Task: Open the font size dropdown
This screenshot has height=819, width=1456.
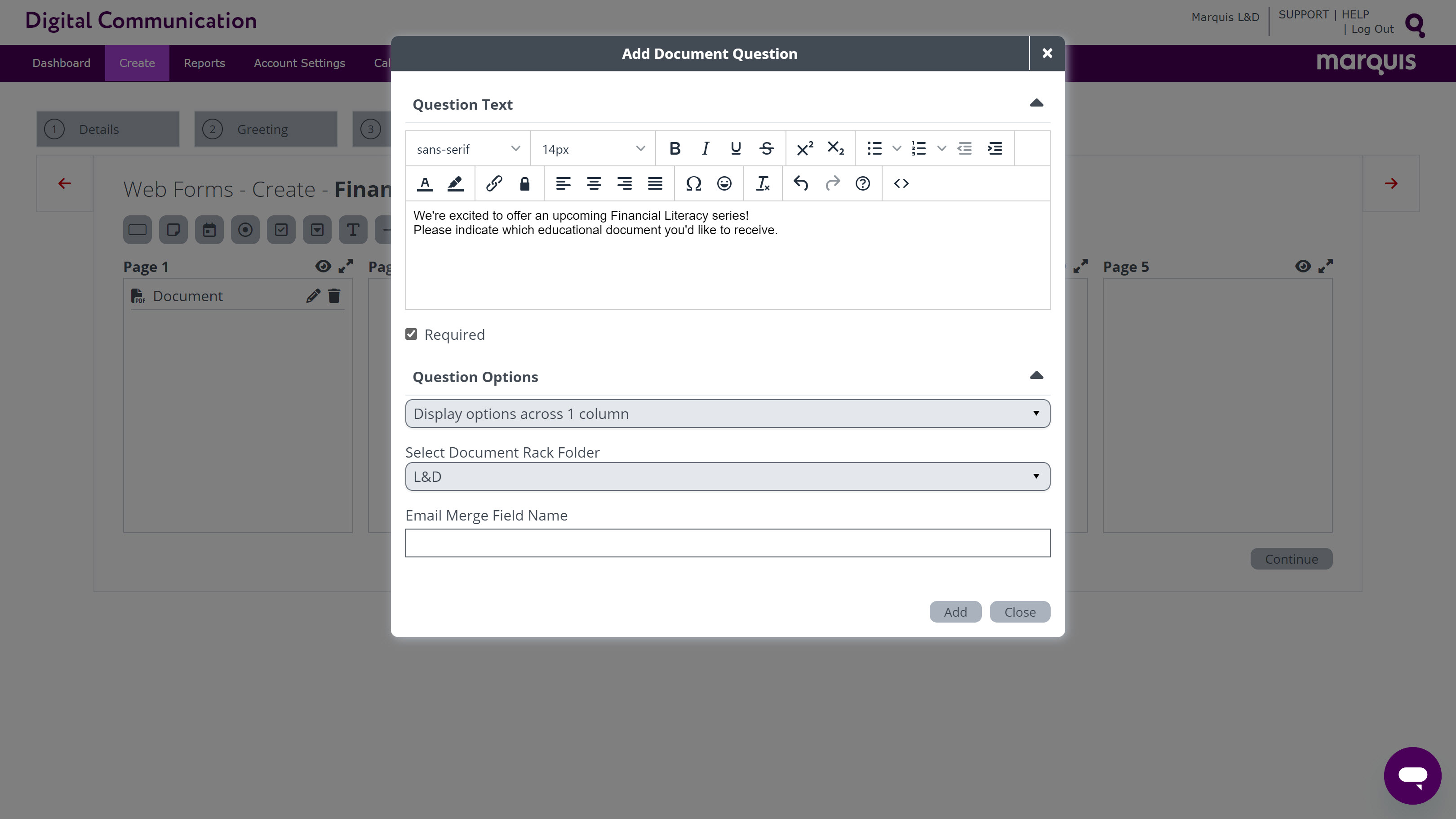Action: pos(593,149)
